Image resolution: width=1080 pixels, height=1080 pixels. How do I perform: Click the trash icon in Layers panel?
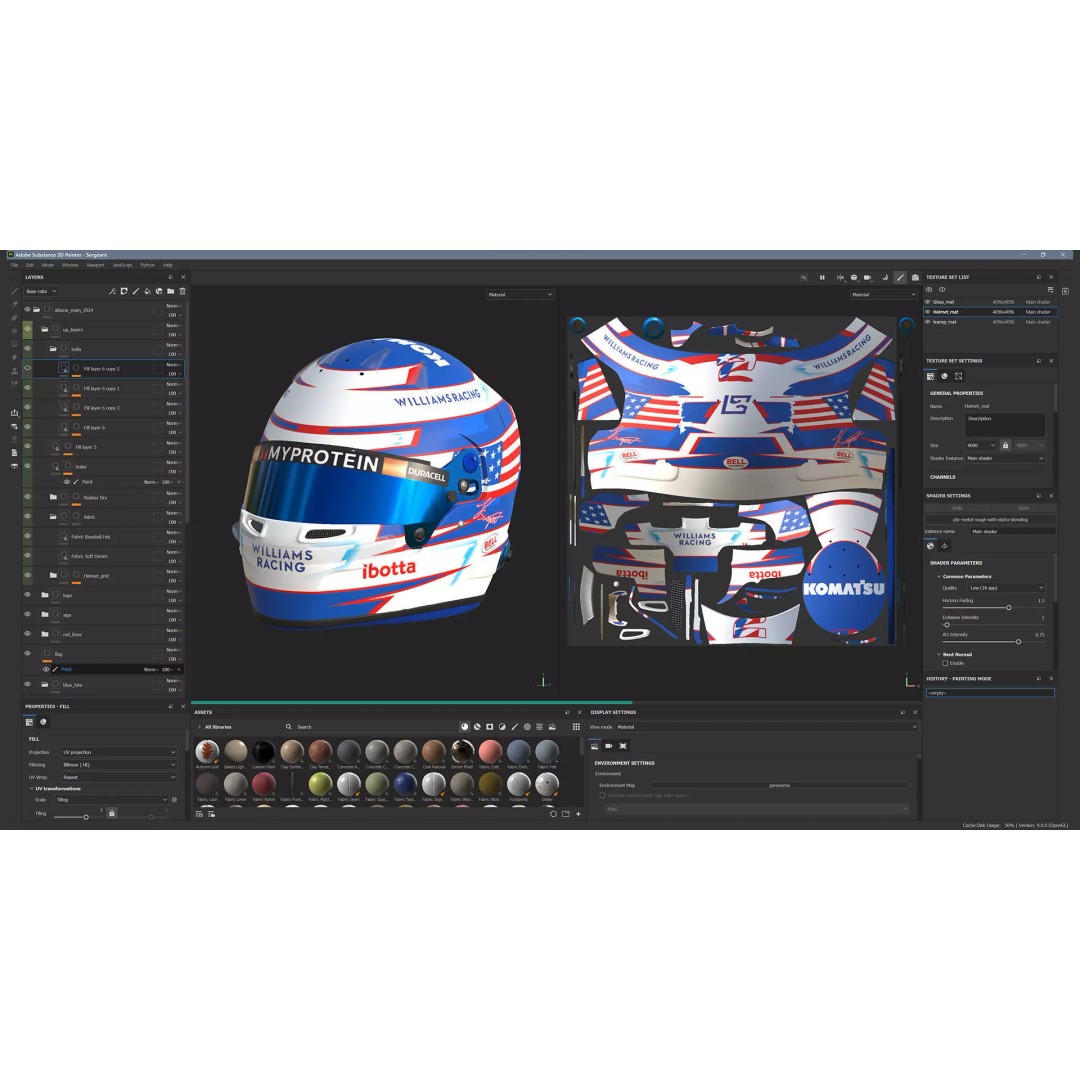[184, 292]
